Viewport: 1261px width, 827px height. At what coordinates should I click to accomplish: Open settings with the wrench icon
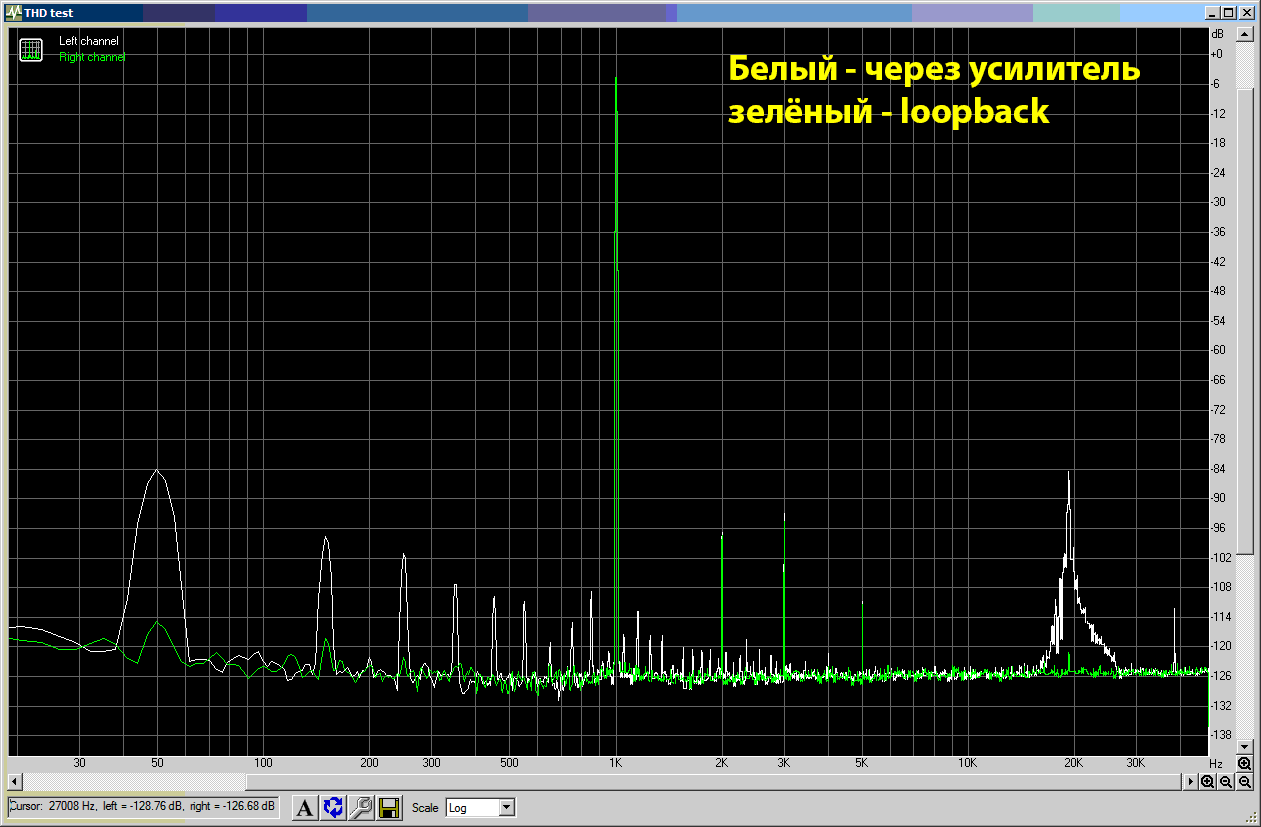point(361,807)
